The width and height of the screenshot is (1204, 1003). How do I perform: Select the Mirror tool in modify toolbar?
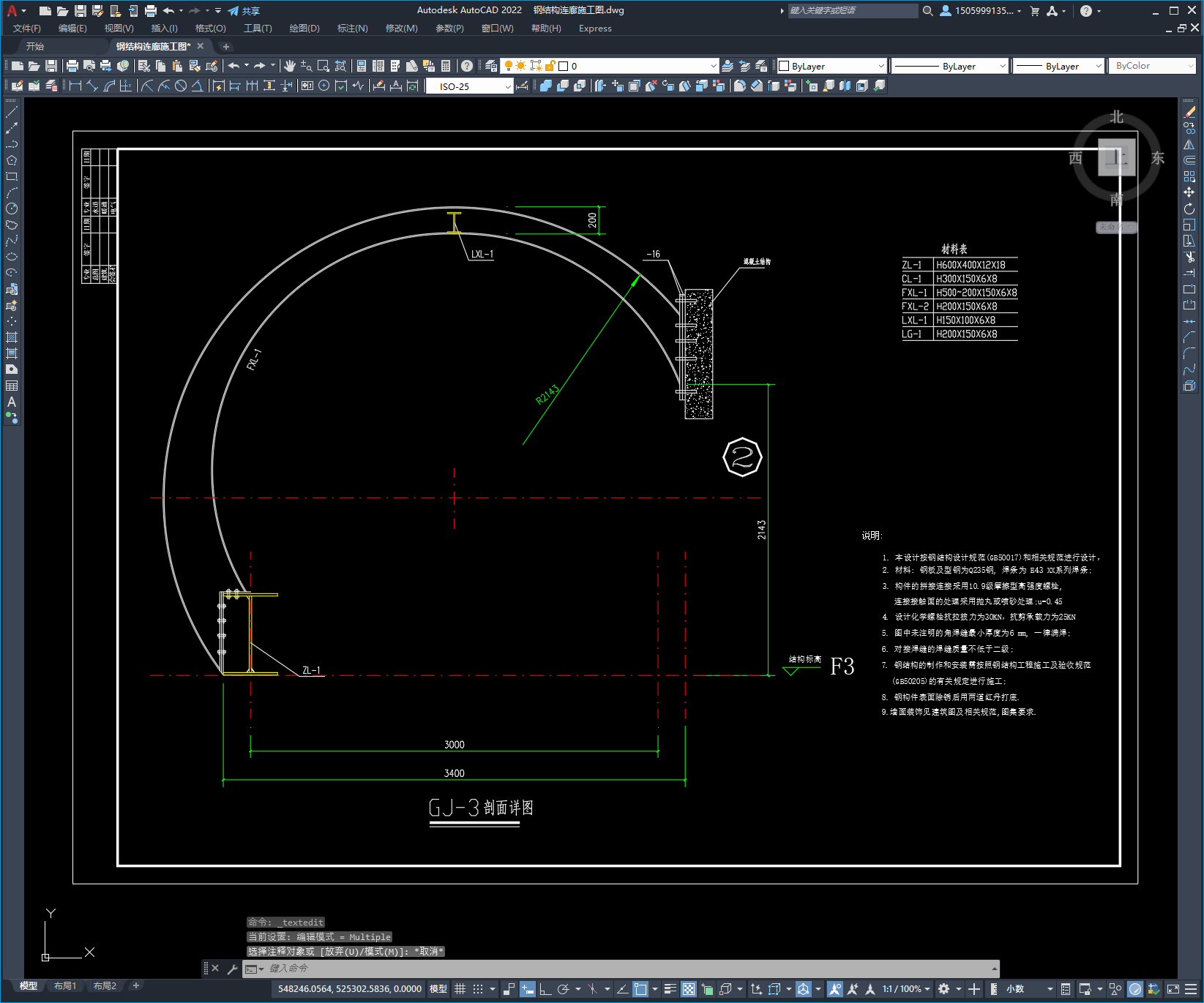click(x=1189, y=144)
